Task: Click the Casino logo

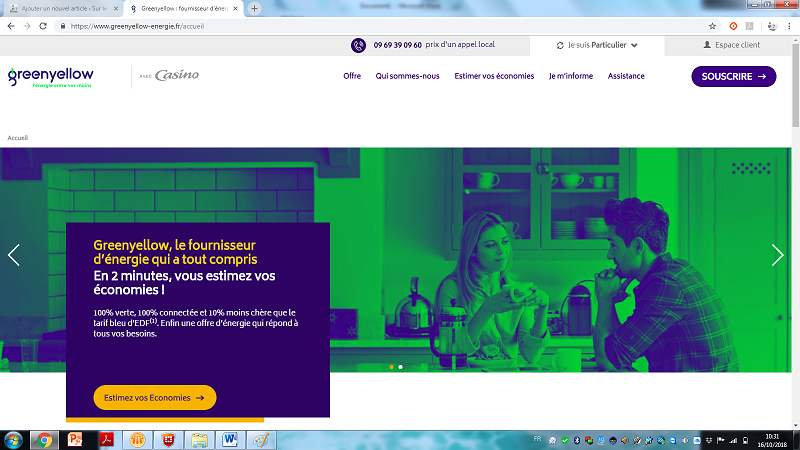Action: [x=177, y=76]
